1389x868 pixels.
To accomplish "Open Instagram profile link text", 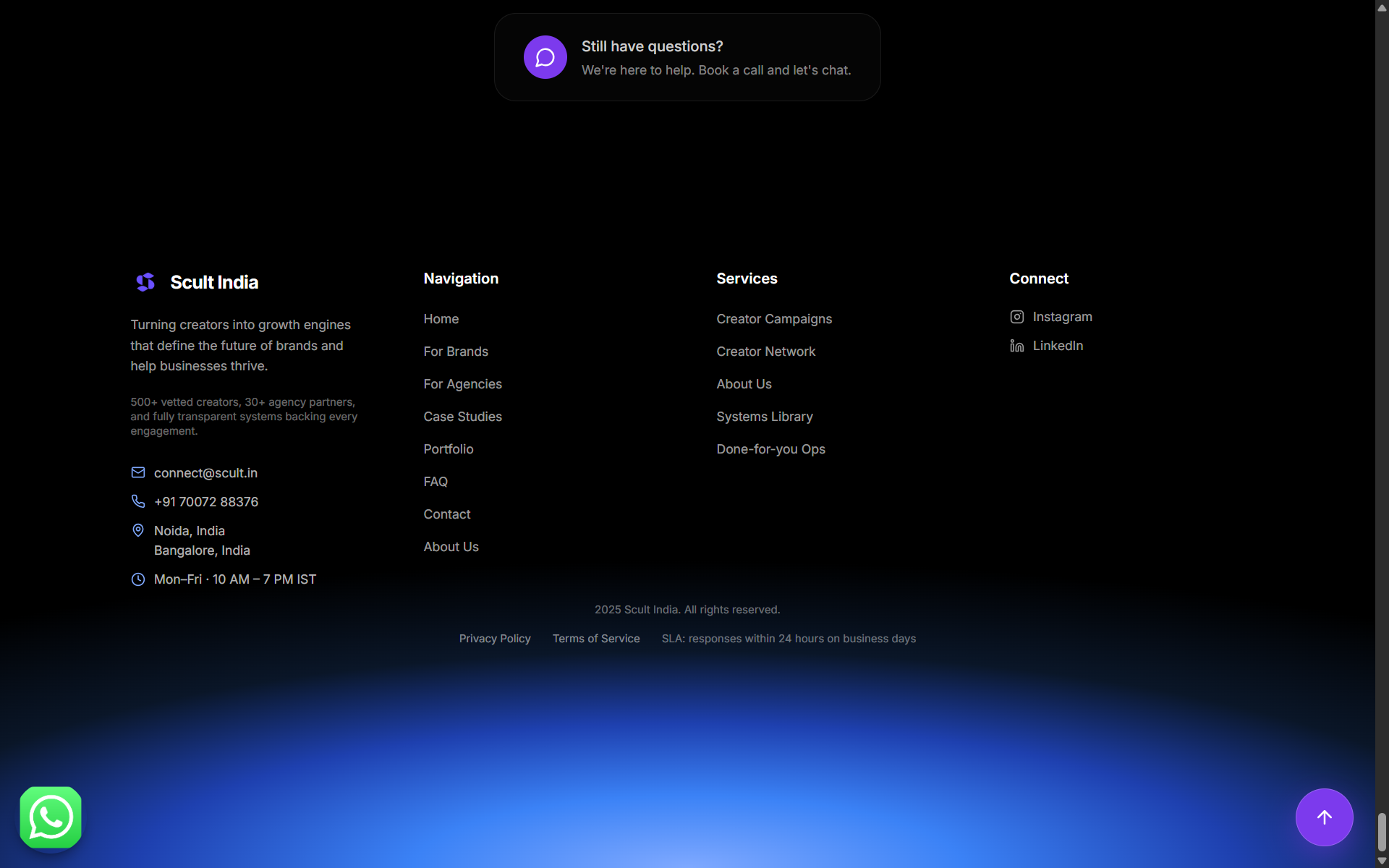I will pyautogui.click(x=1063, y=317).
